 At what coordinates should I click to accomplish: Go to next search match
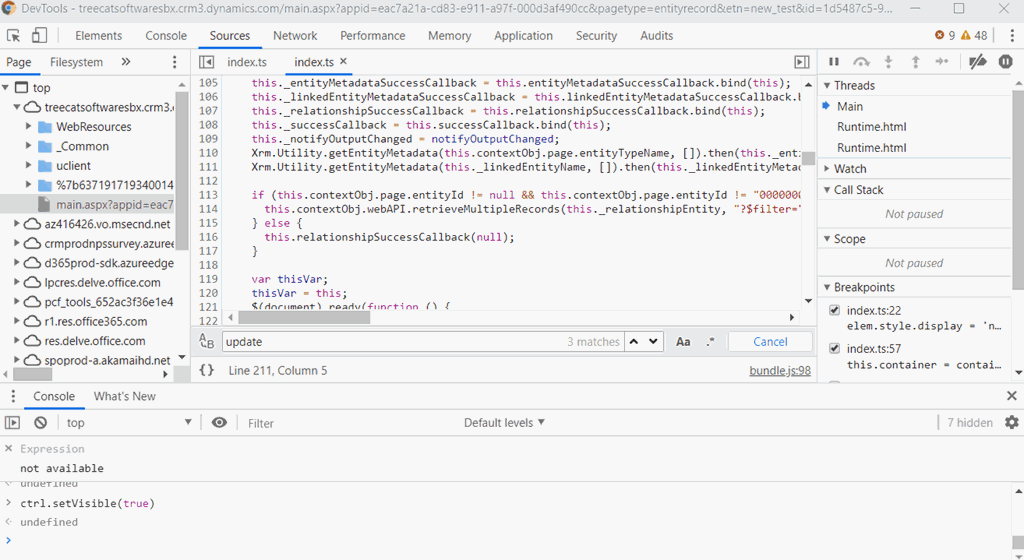coord(653,341)
